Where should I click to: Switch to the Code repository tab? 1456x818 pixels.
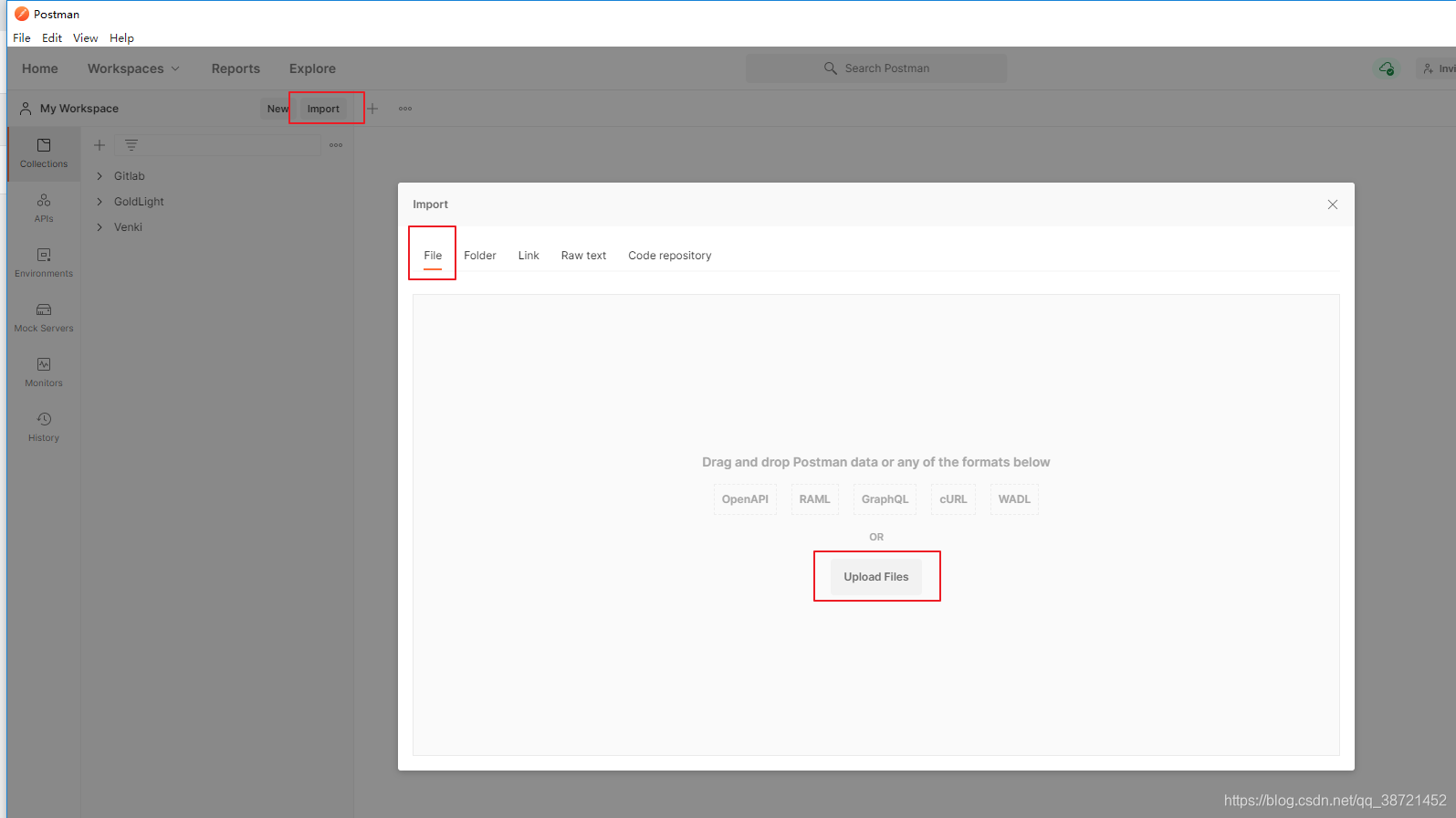(x=670, y=256)
